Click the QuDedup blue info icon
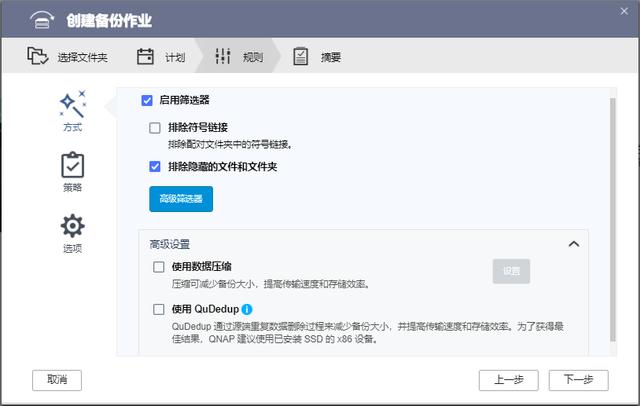 (247, 309)
